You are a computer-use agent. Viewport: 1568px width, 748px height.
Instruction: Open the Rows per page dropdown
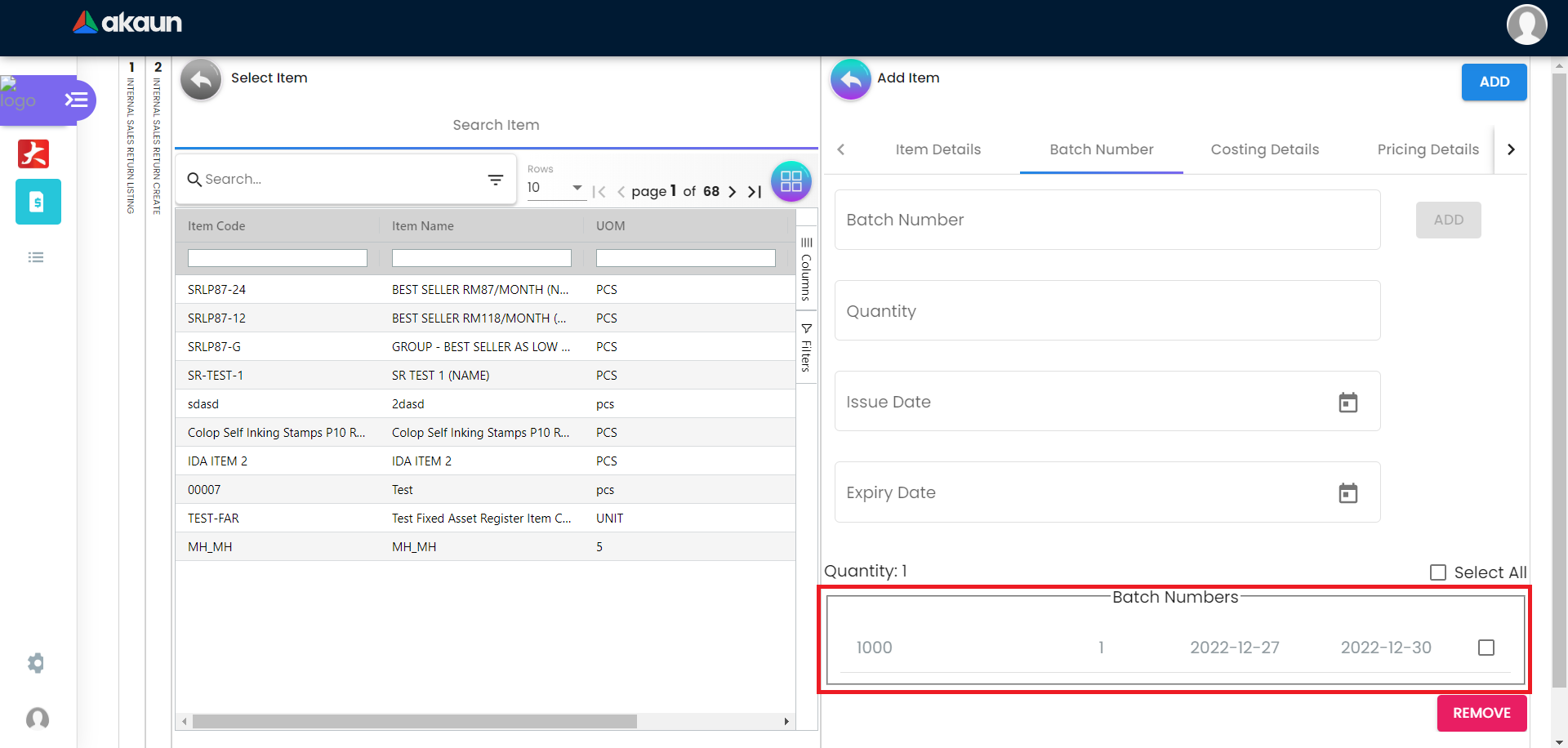click(555, 188)
